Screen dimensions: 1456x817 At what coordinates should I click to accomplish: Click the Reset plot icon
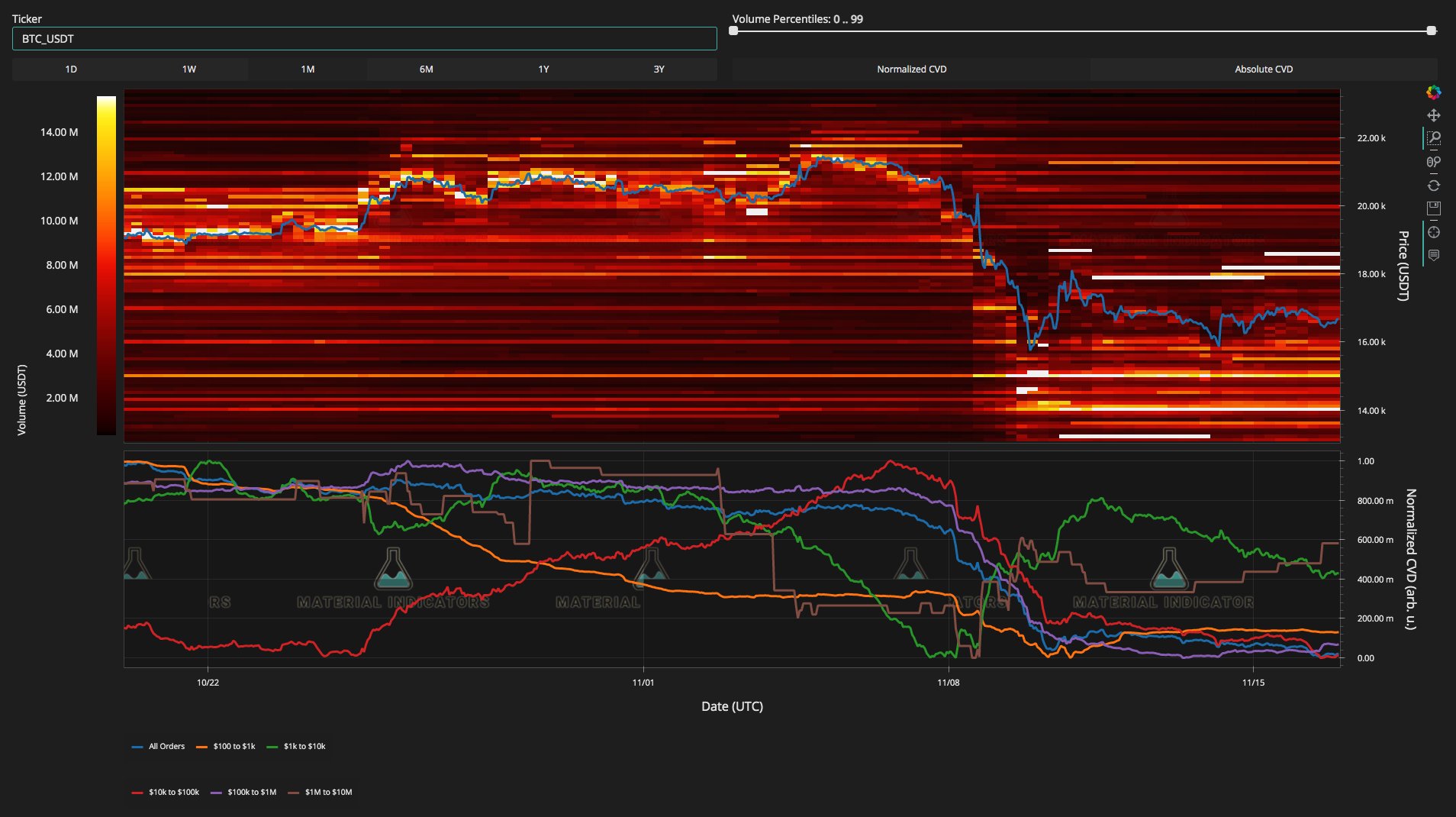click(x=1433, y=186)
